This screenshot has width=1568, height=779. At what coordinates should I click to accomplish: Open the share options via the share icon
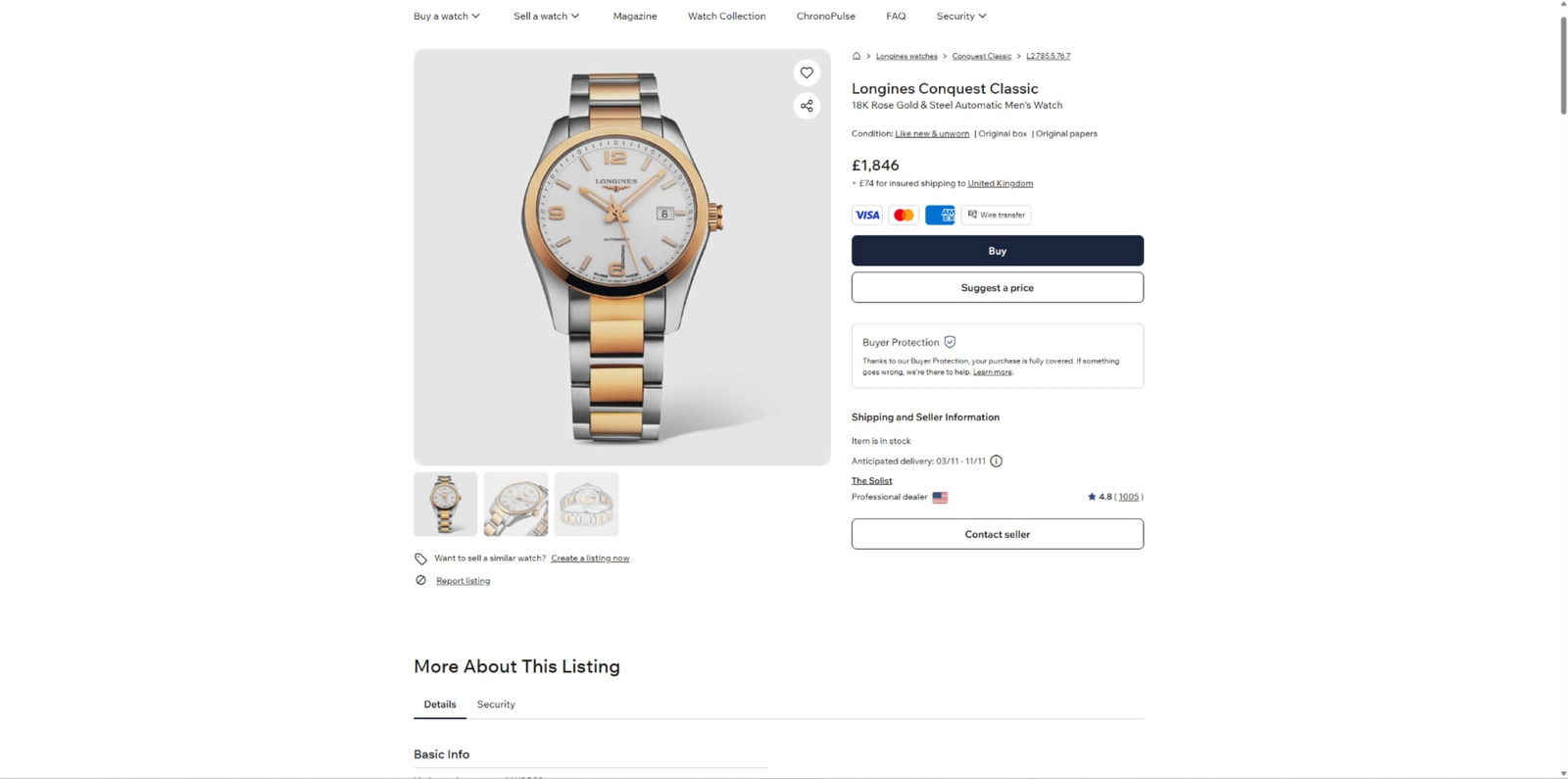click(x=807, y=106)
